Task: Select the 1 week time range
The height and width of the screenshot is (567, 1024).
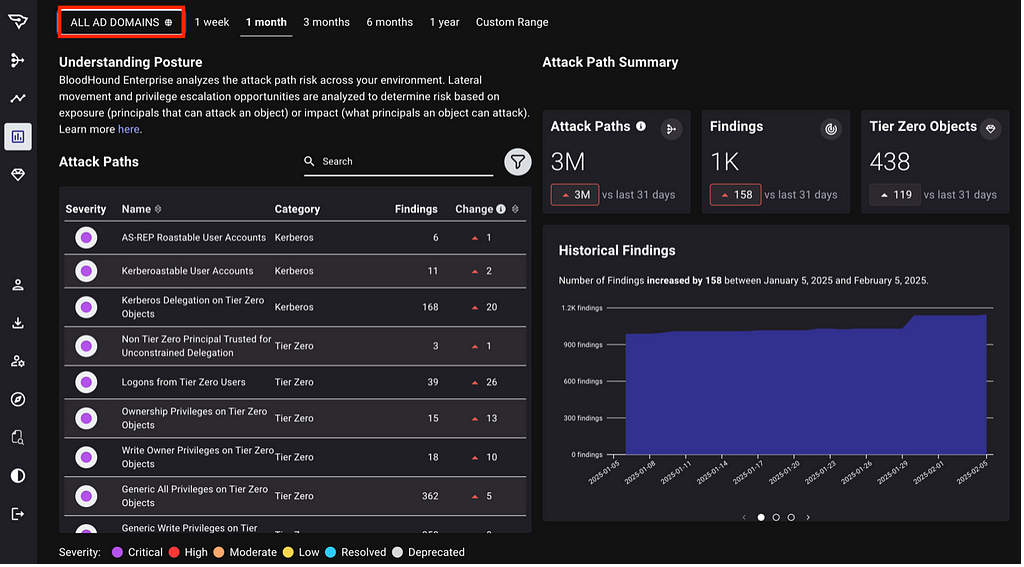Action: pos(212,22)
